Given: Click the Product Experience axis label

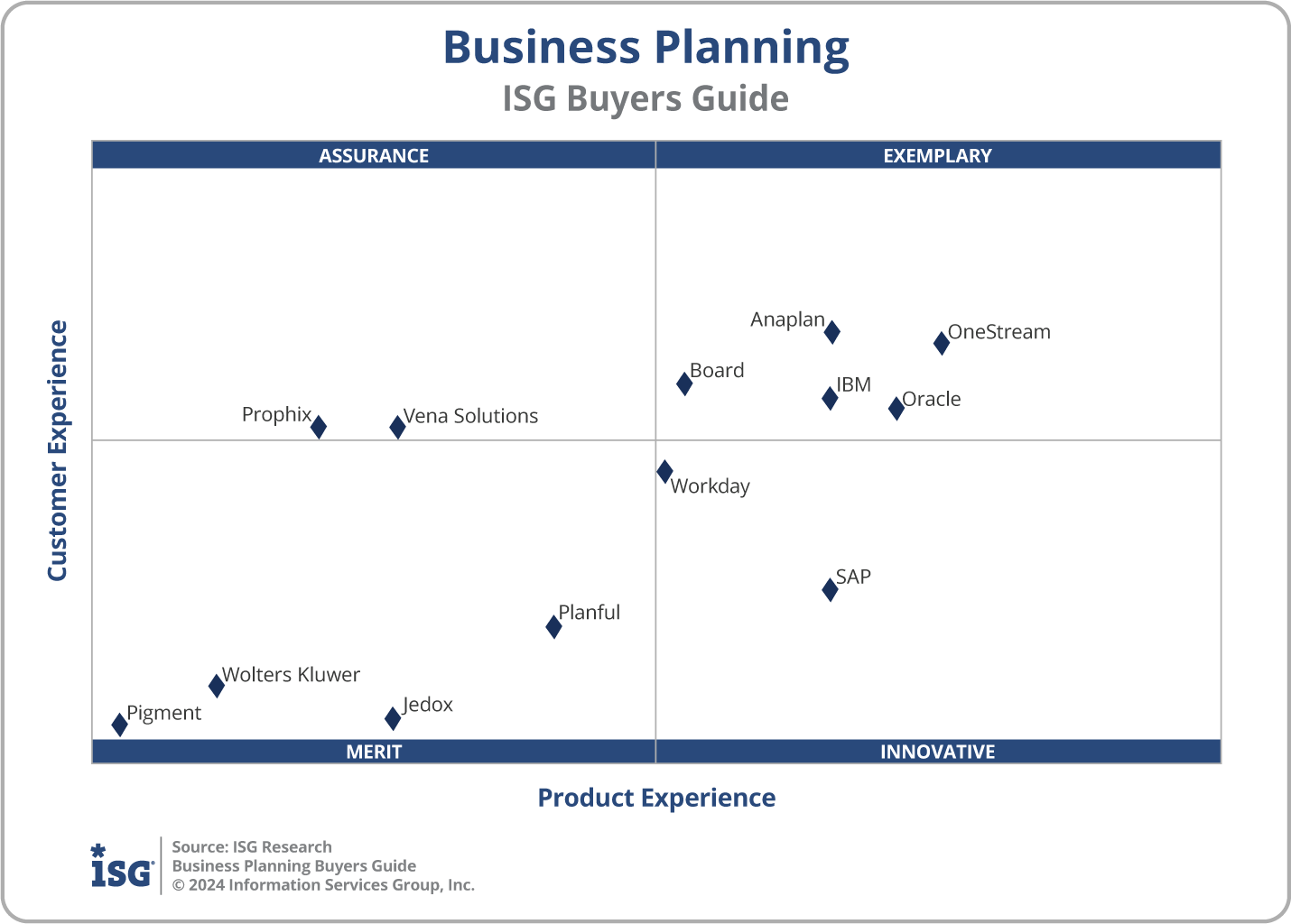Looking at the screenshot, I should click(x=656, y=798).
